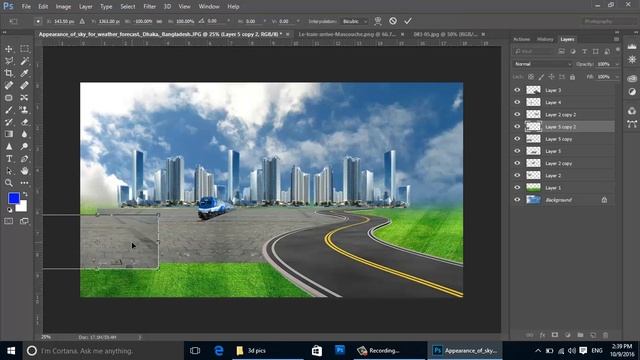Open the Filter menu
This screenshot has height=360, width=640.
pos(149,7)
